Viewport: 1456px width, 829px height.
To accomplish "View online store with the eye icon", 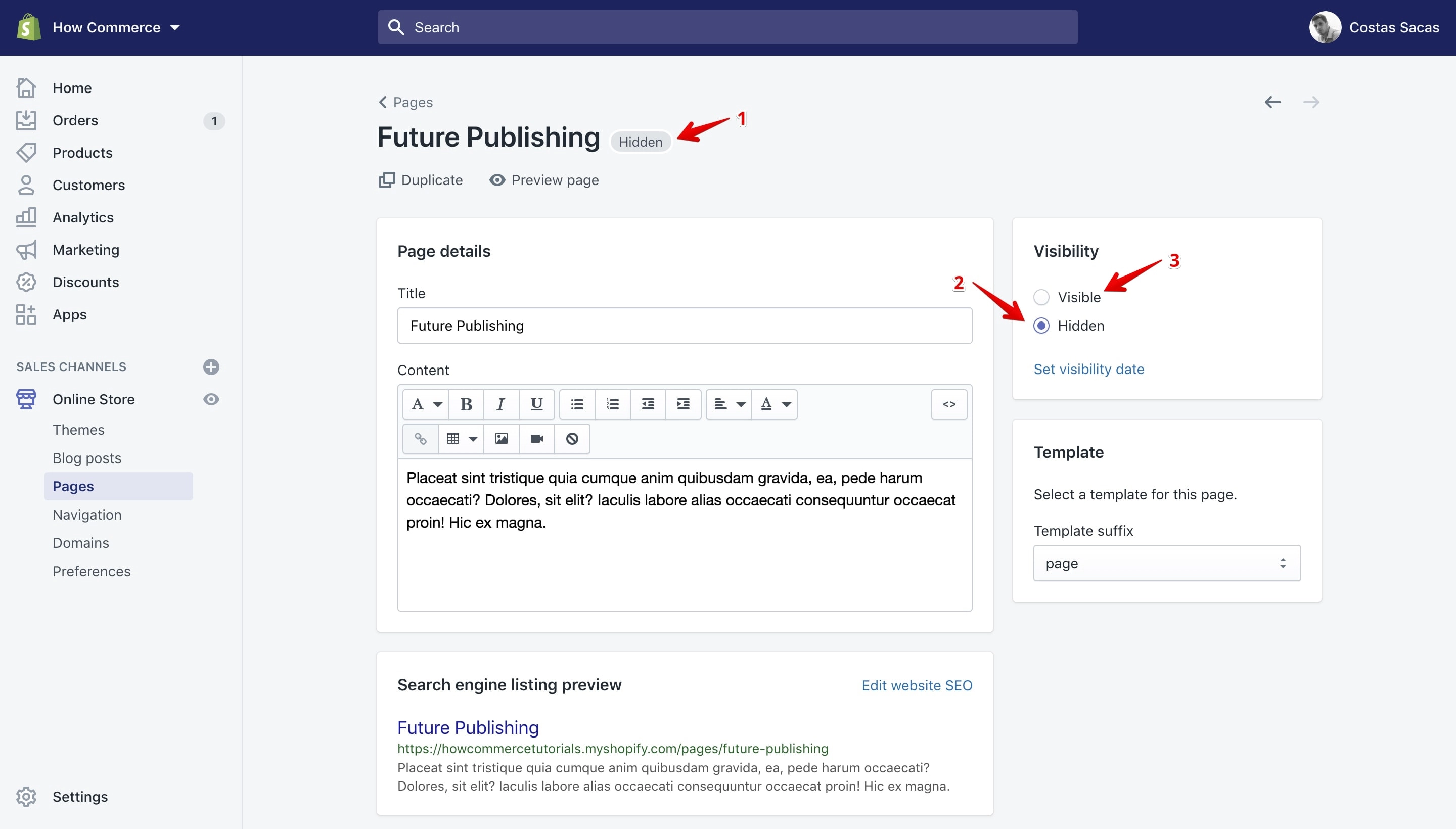I will pyautogui.click(x=211, y=399).
